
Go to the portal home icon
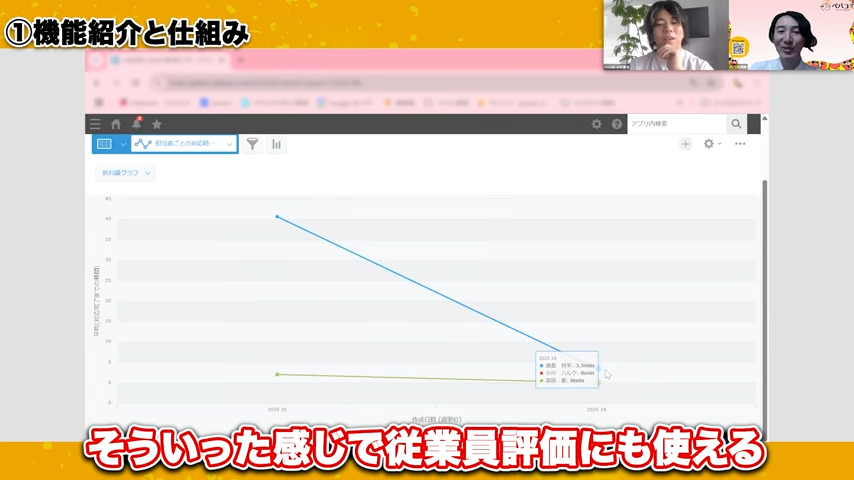[x=116, y=124]
